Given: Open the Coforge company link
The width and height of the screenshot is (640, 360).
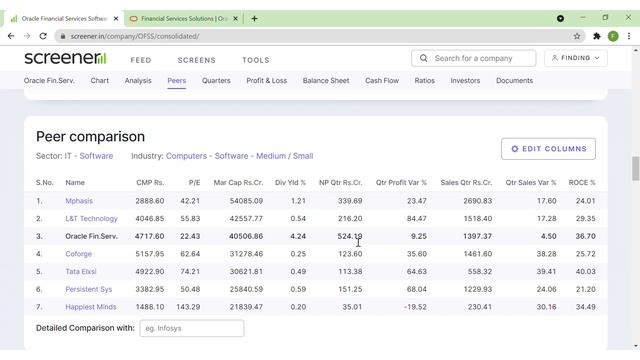Looking at the screenshot, I should [x=78, y=254].
